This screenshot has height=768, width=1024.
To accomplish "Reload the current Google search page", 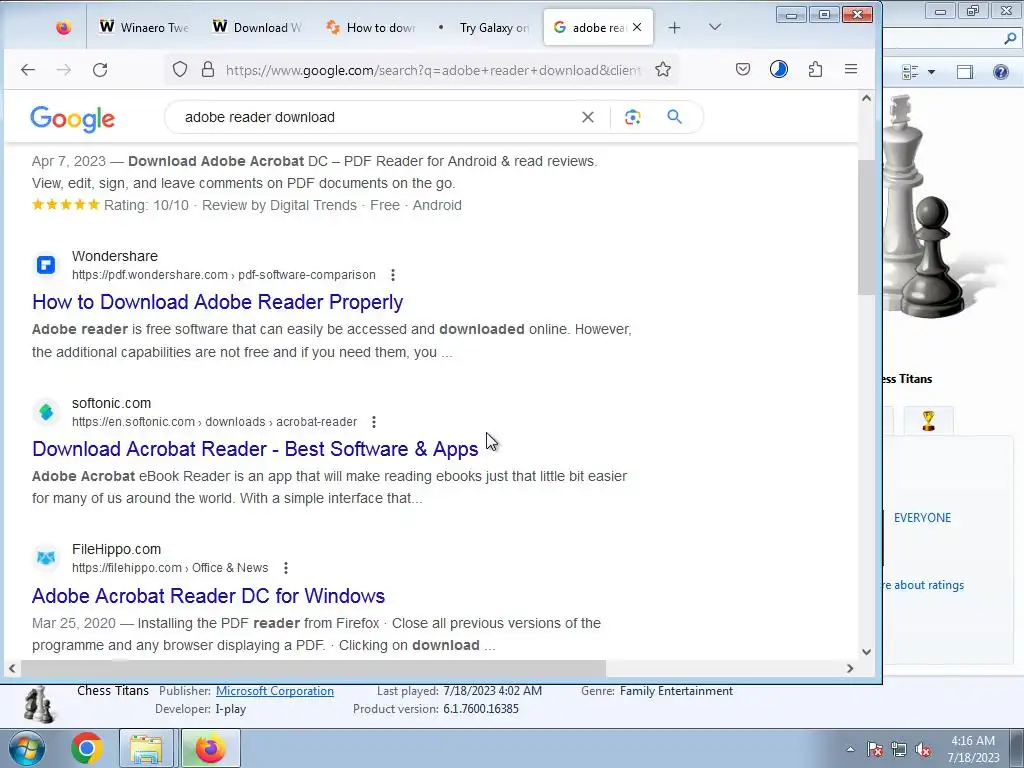I will pos(100,70).
